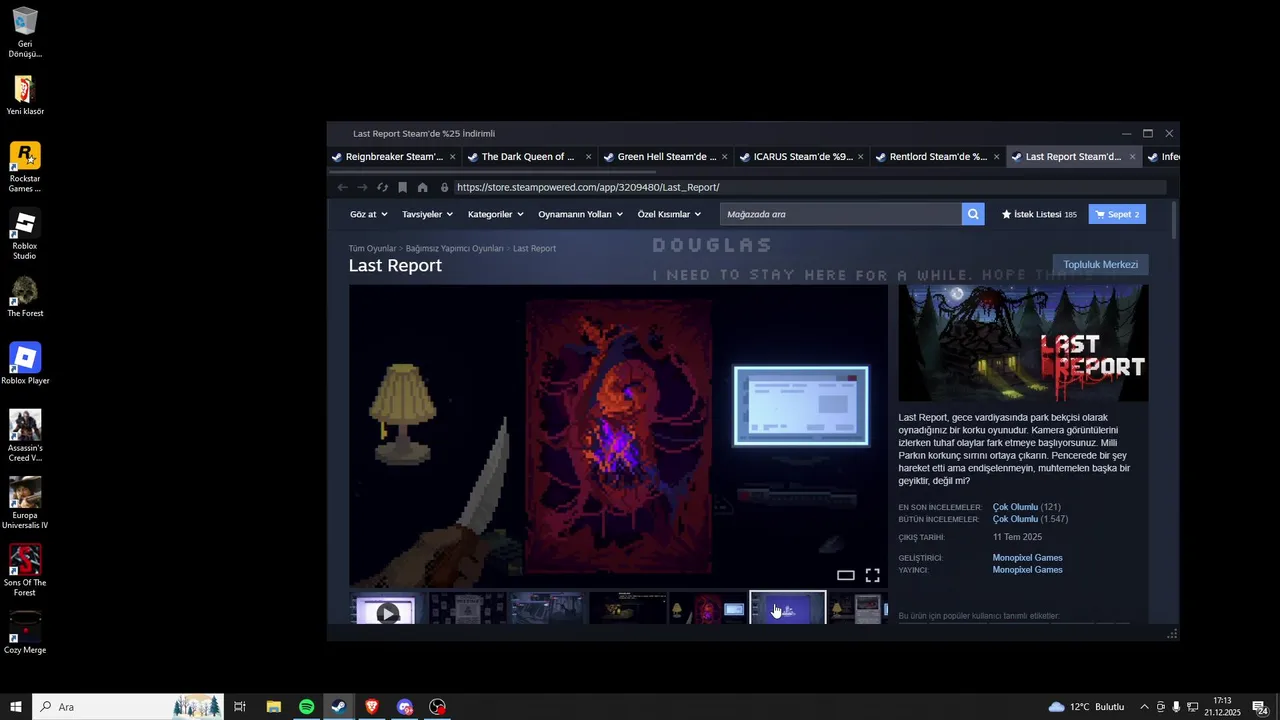Select the Roblox Player desktop icon
The height and width of the screenshot is (720, 1280).
point(25,364)
